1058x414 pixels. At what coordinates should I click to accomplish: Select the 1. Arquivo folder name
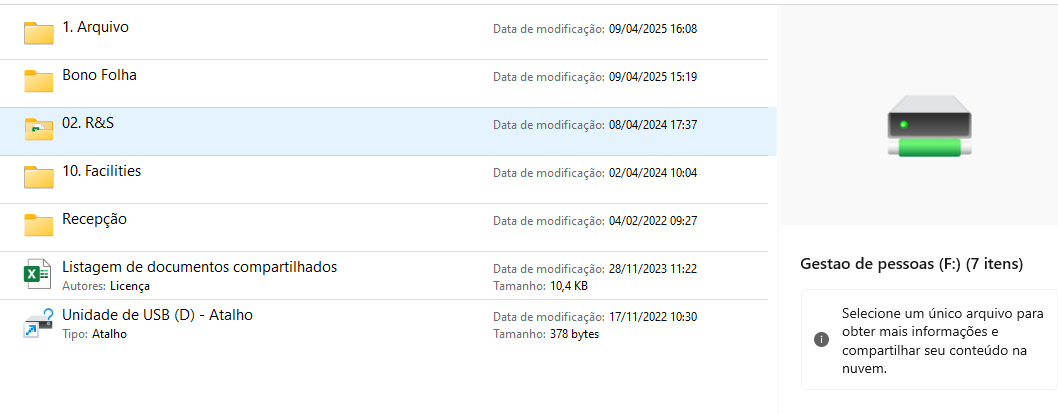[x=95, y=27]
